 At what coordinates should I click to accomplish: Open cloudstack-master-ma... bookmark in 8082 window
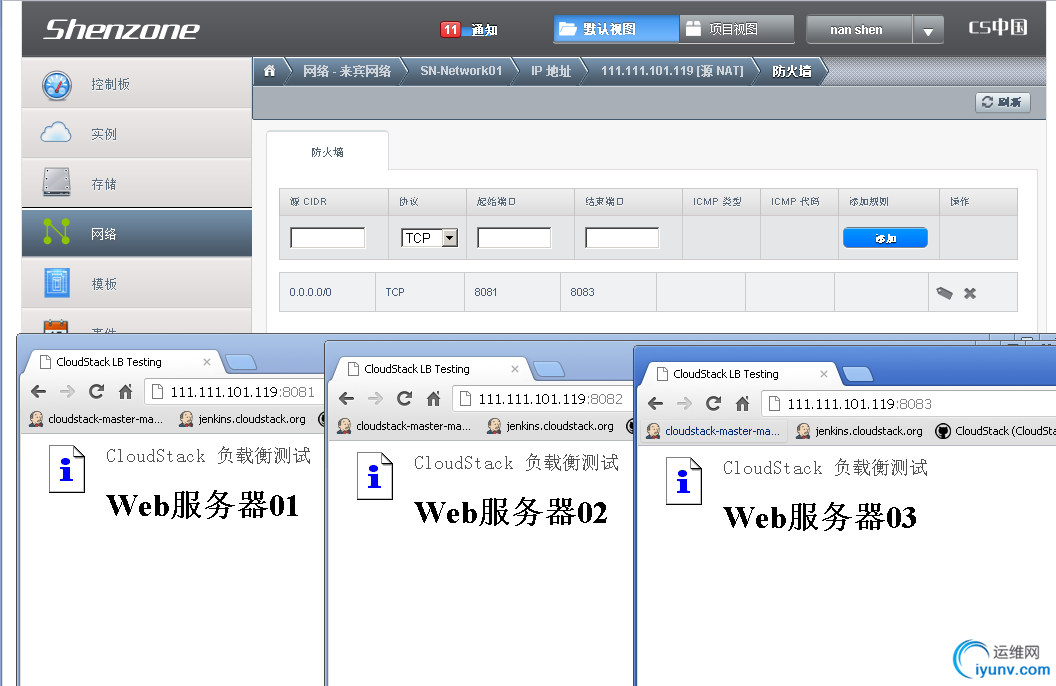[x=403, y=426]
